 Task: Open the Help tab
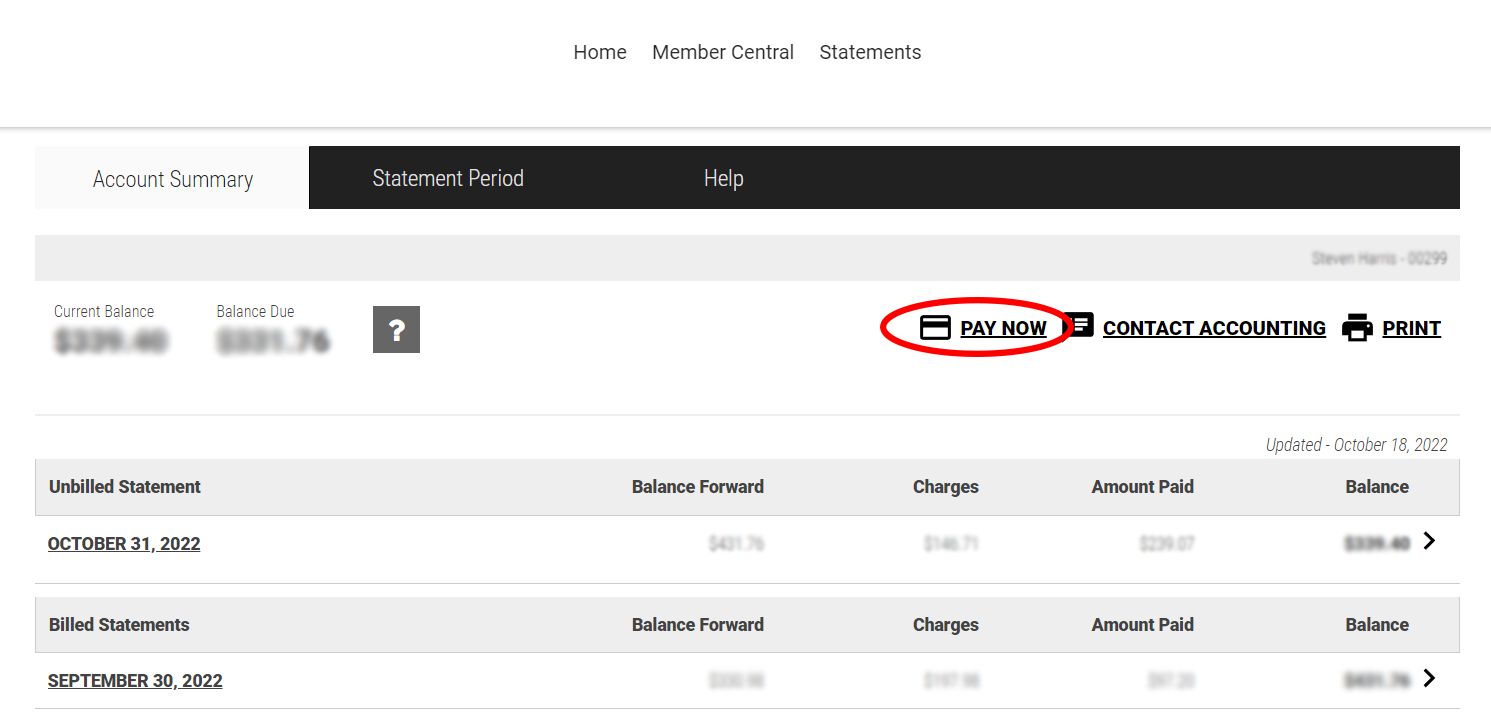coord(723,178)
